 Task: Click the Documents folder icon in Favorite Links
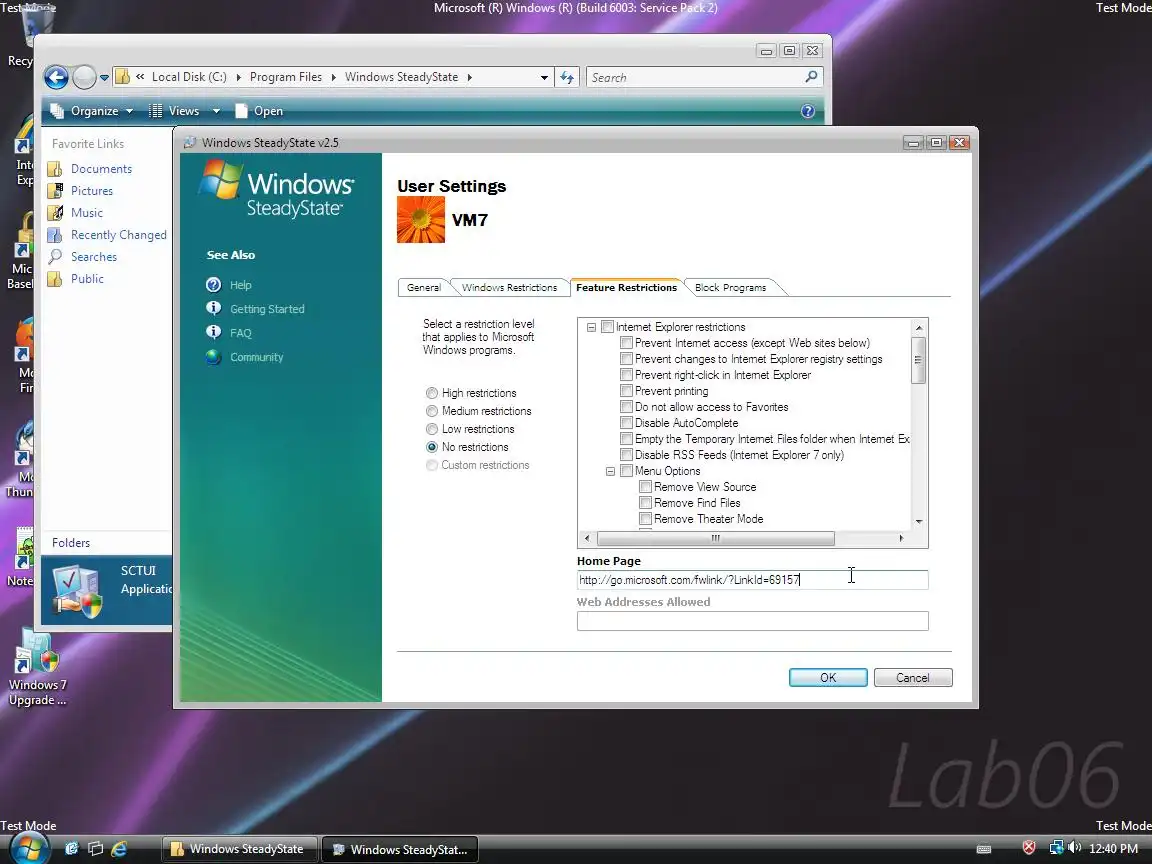click(55, 169)
